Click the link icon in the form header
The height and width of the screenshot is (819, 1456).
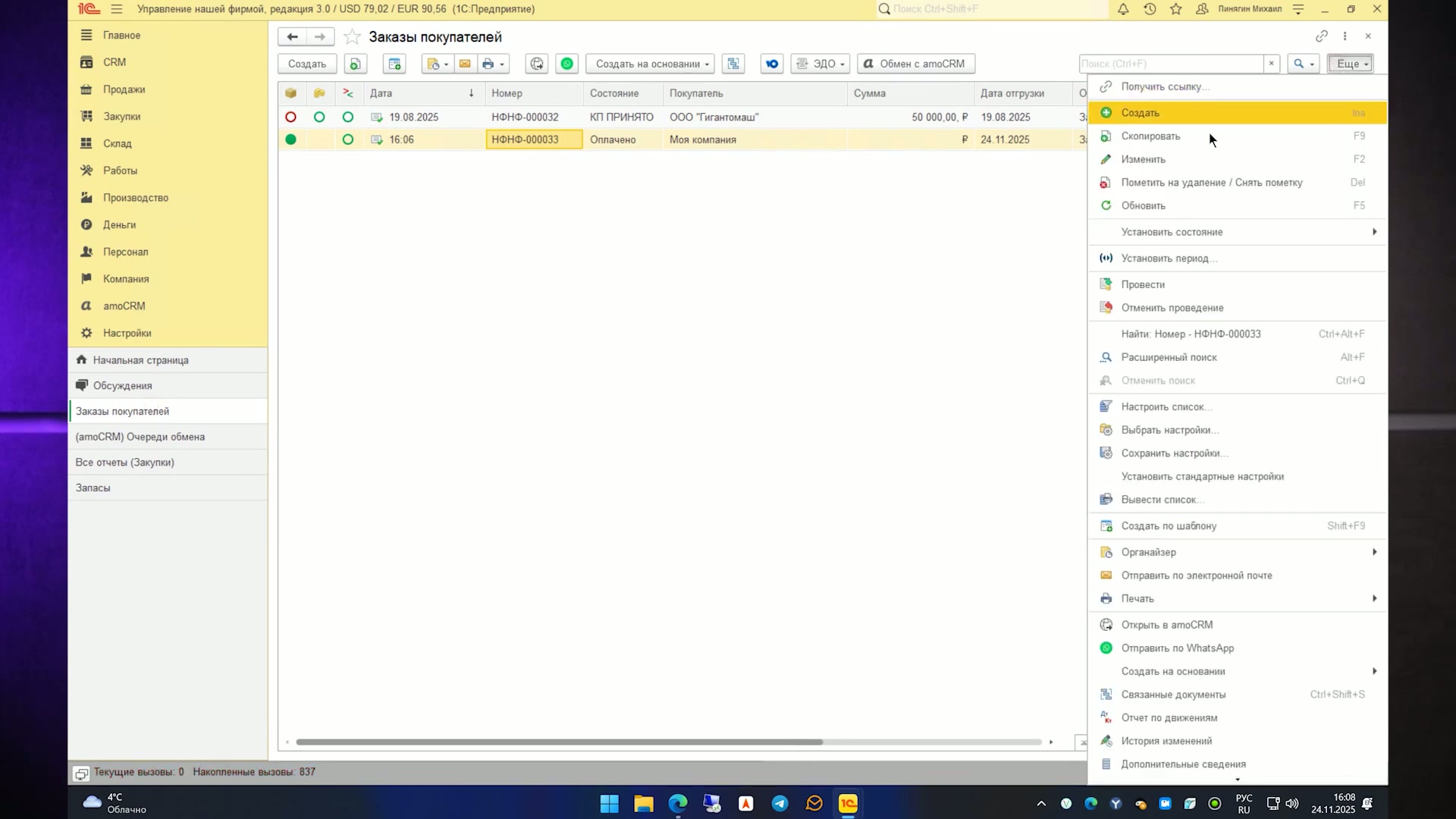(1322, 36)
